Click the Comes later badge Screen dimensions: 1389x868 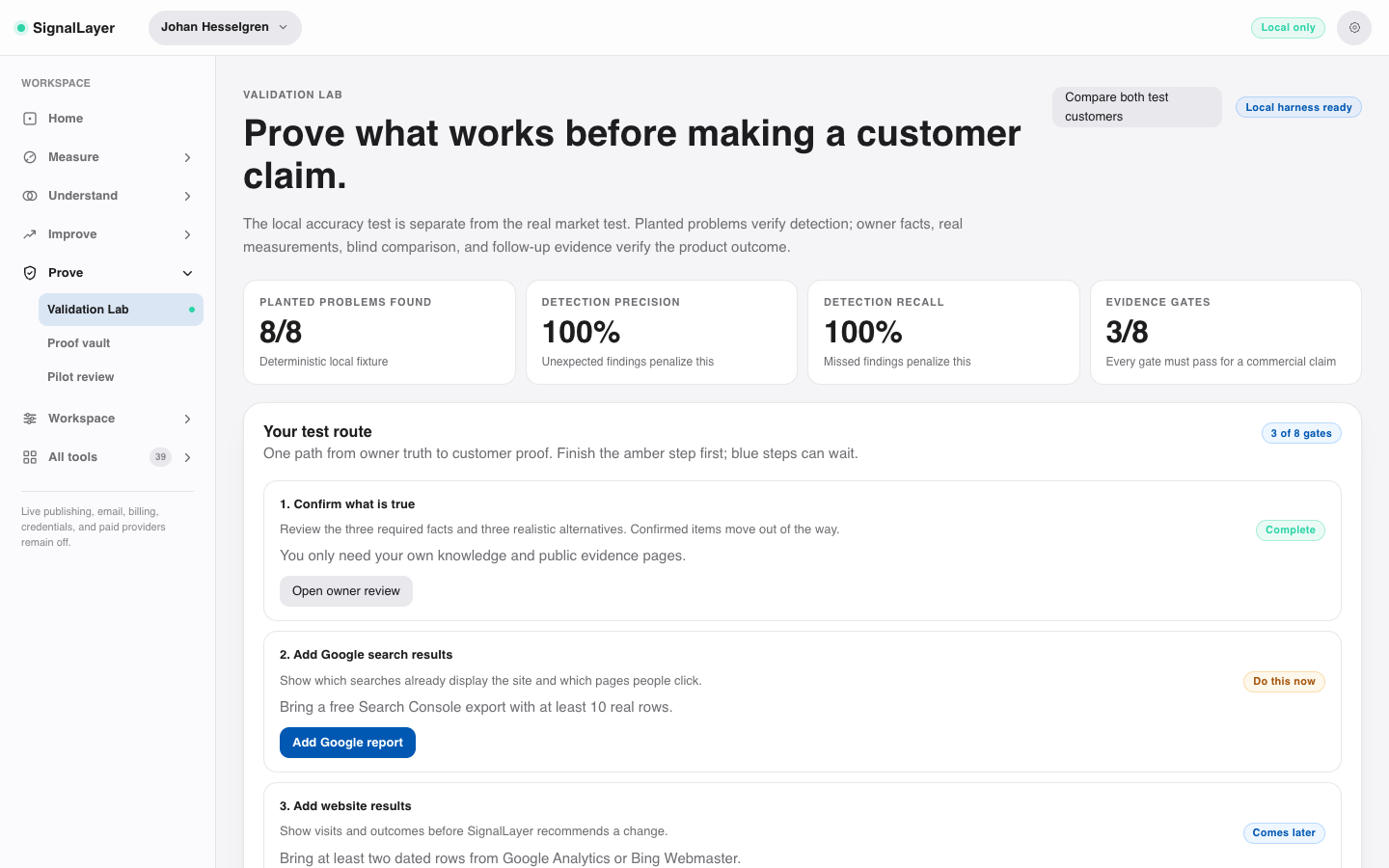[x=1284, y=833]
